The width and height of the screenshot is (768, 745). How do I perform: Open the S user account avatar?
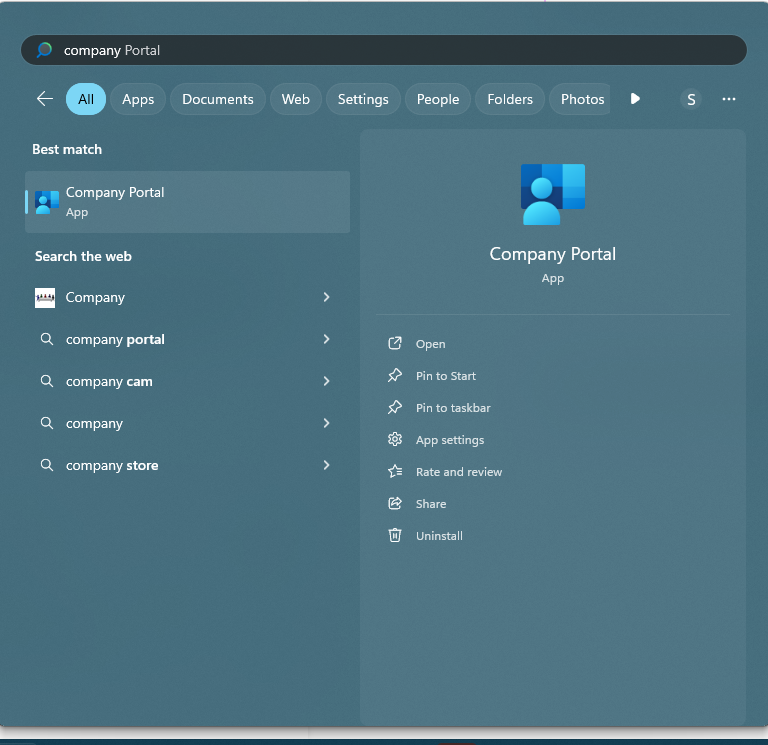[x=691, y=99]
